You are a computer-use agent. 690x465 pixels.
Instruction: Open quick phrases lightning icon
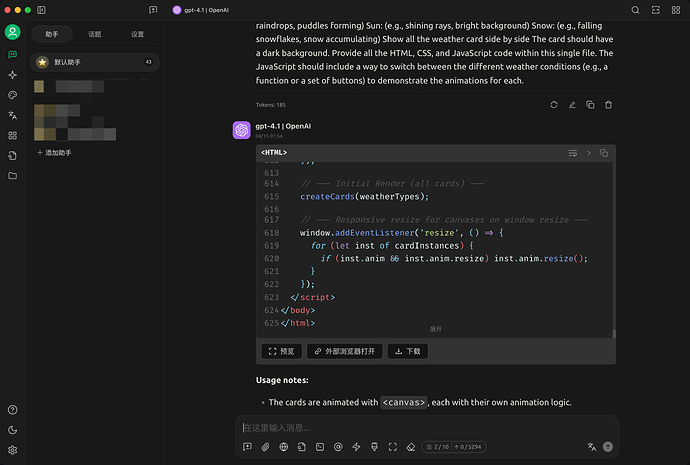[x=356, y=447]
